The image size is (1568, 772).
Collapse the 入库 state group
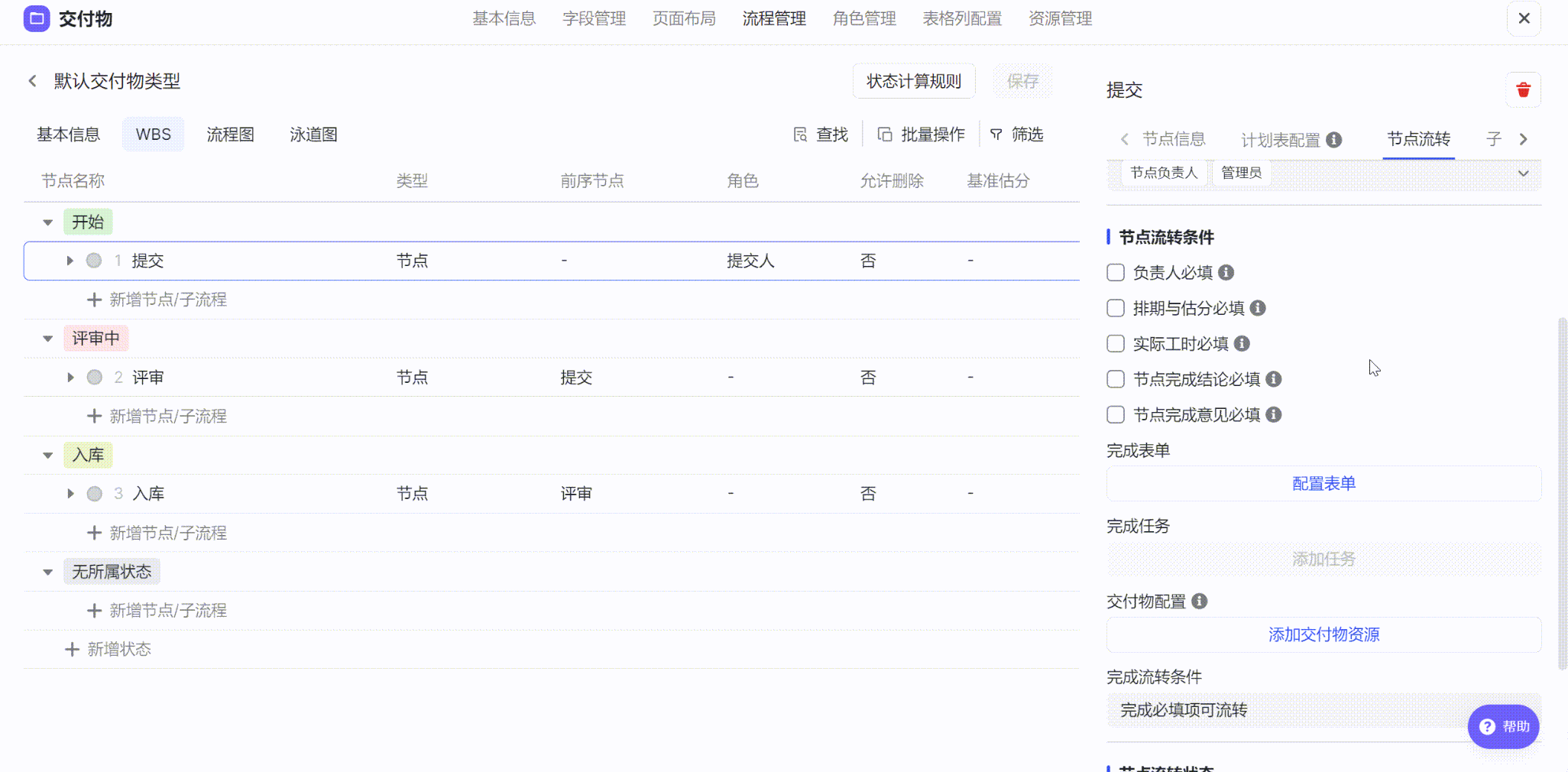(47, 456)
